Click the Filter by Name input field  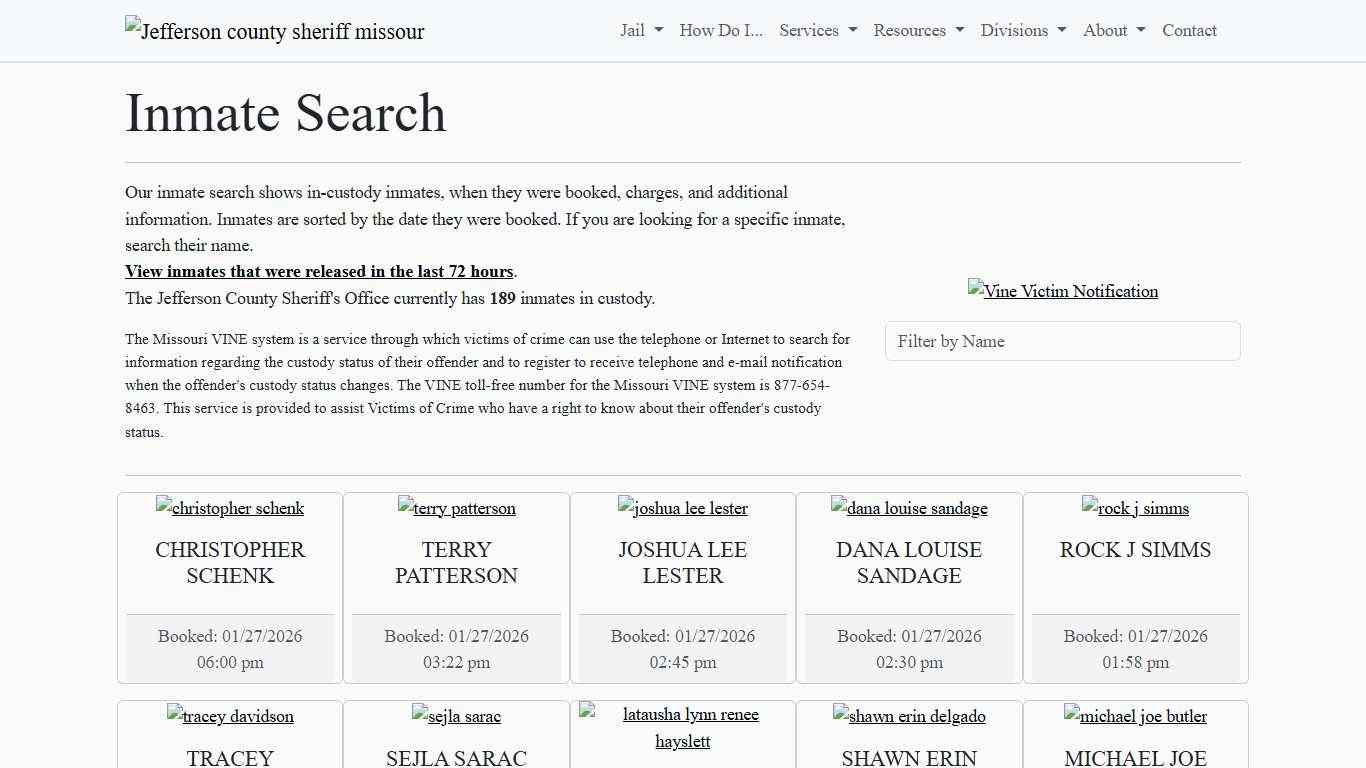[1062, 341]
